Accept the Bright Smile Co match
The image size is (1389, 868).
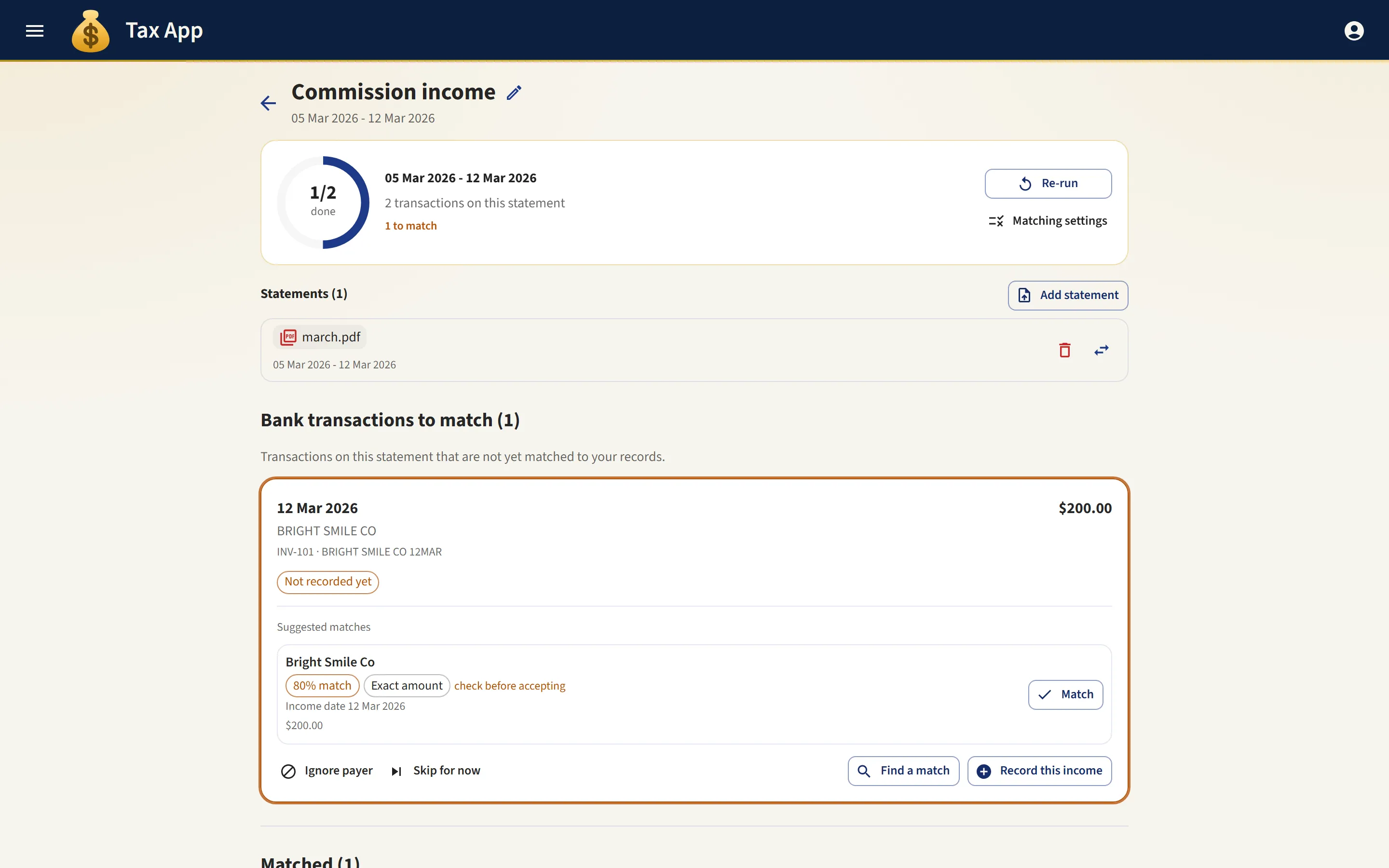(x=1065, y=694)
